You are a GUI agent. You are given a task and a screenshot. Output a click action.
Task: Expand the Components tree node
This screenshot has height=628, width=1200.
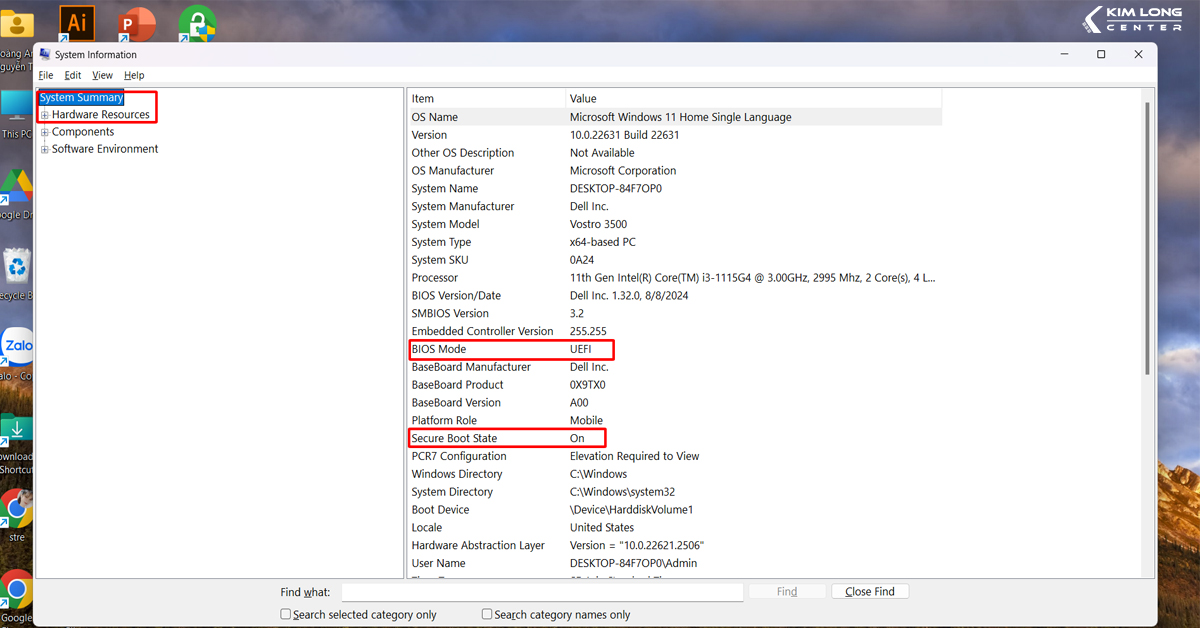[45, 132]
